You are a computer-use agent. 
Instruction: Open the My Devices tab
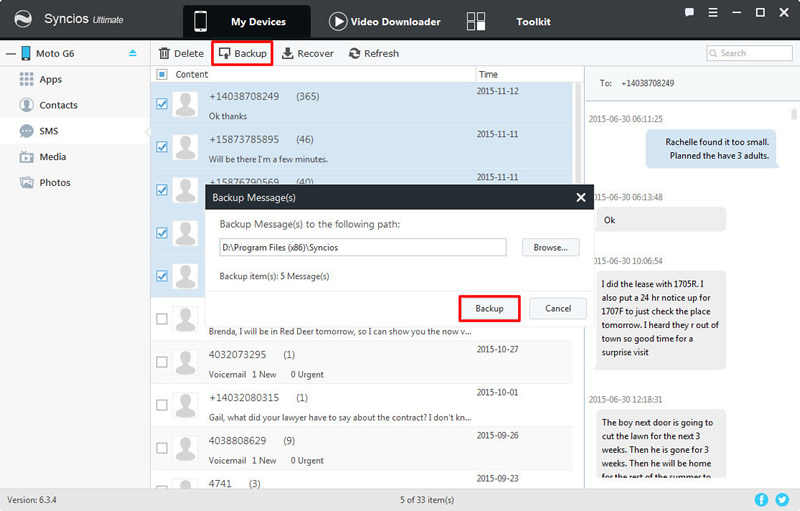246,21
